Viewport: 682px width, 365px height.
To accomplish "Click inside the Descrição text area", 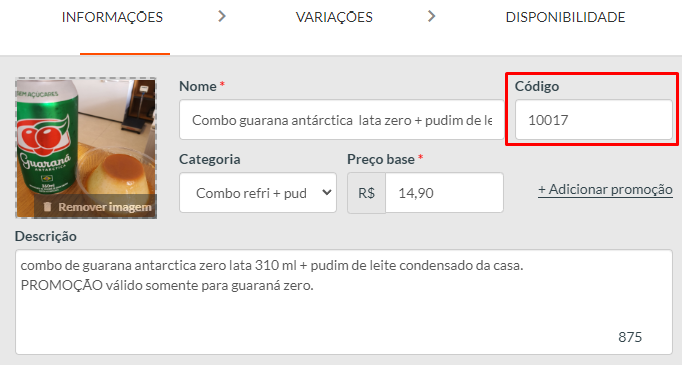I will click(x=344, y=302).
